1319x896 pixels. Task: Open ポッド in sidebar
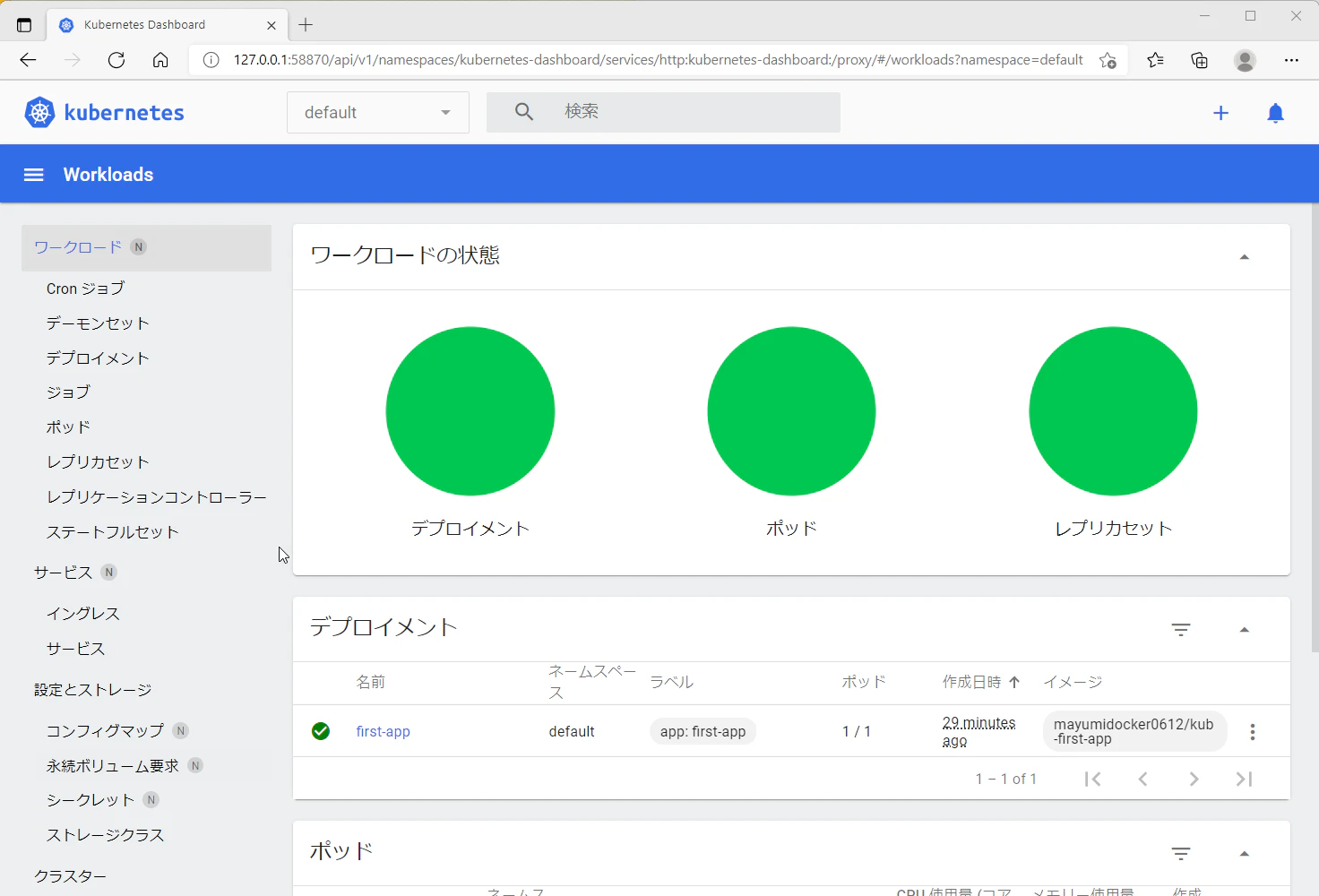click(68, 427)
